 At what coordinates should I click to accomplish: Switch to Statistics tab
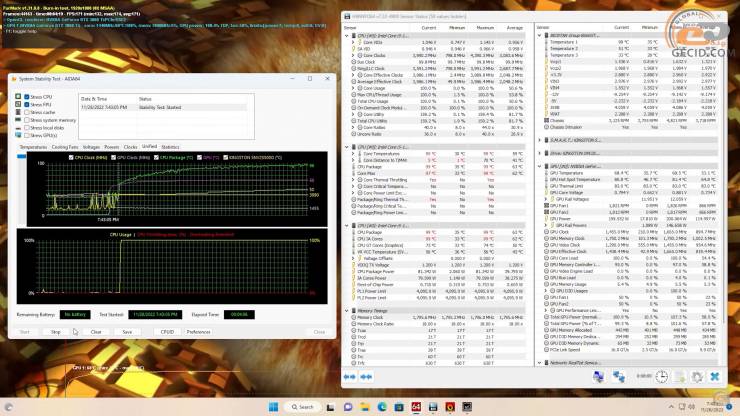click(170, 147)
